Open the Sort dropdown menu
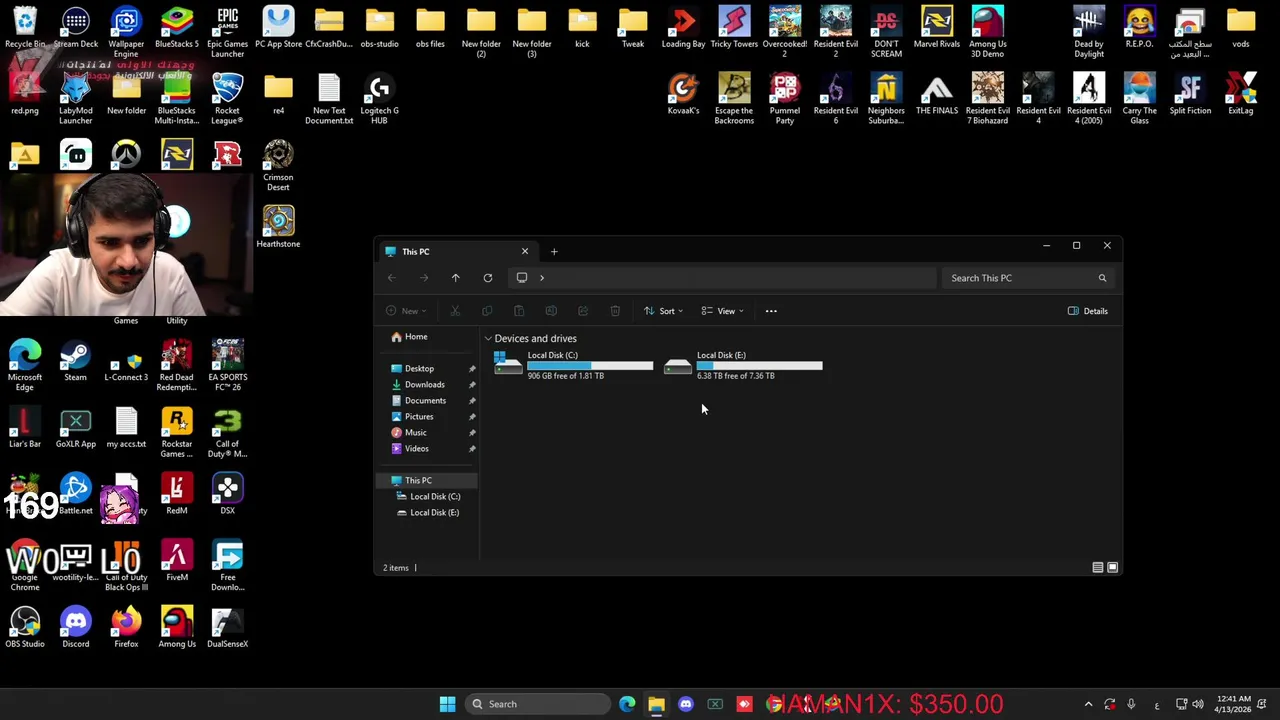This screenshot has width=1280, height=720. 663,311
